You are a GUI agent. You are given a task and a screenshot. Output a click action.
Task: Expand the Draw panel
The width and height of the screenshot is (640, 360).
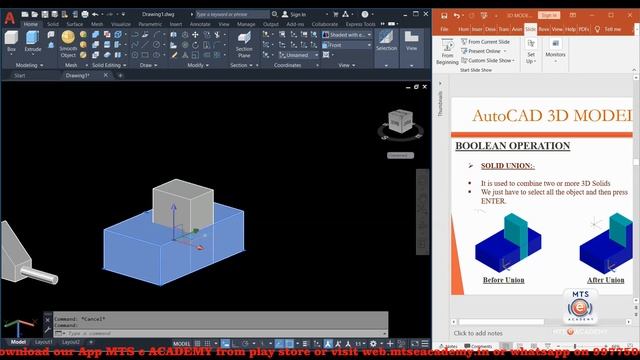tap(149, 65)
